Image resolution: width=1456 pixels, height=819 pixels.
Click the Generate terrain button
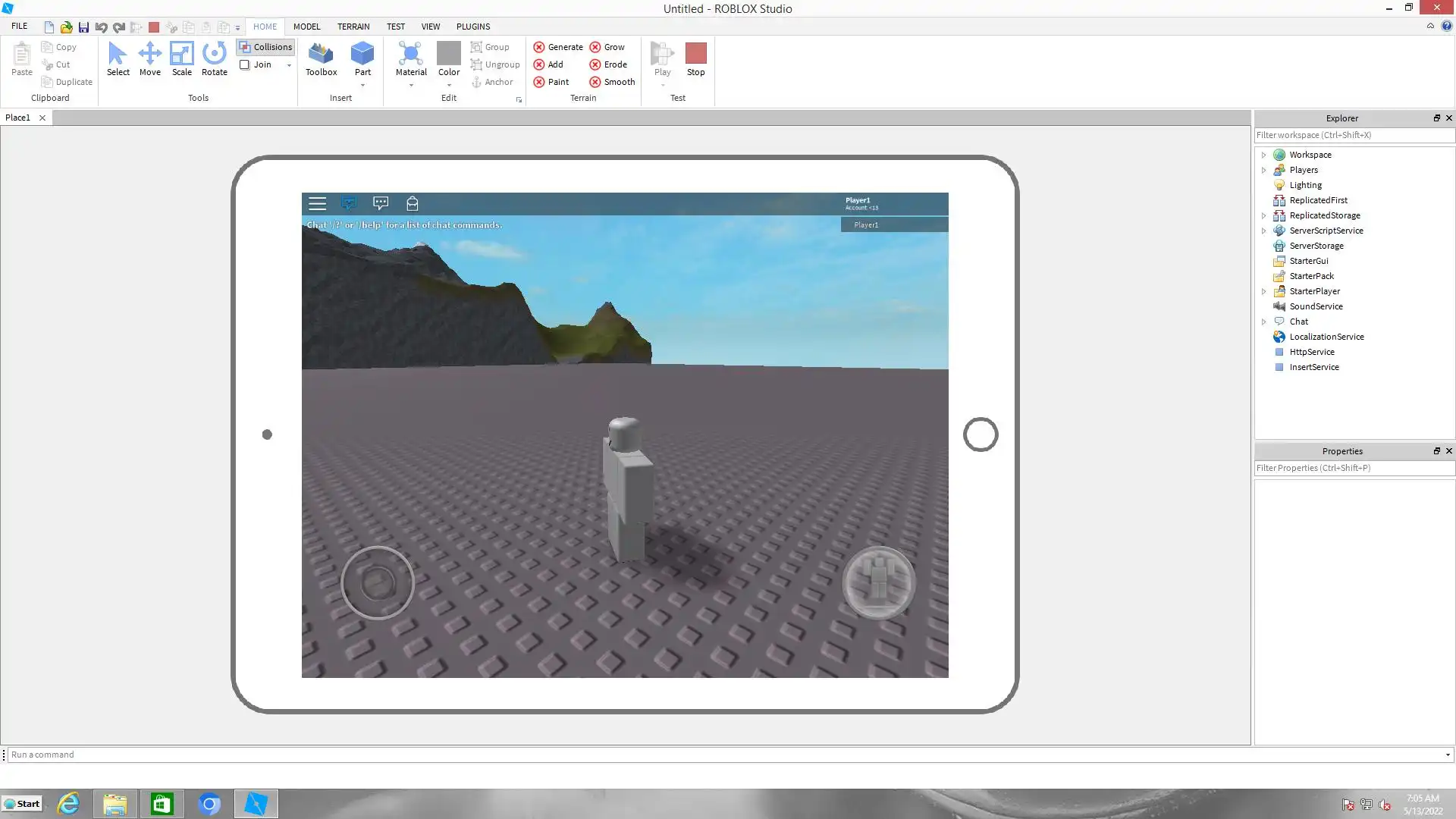558,47
